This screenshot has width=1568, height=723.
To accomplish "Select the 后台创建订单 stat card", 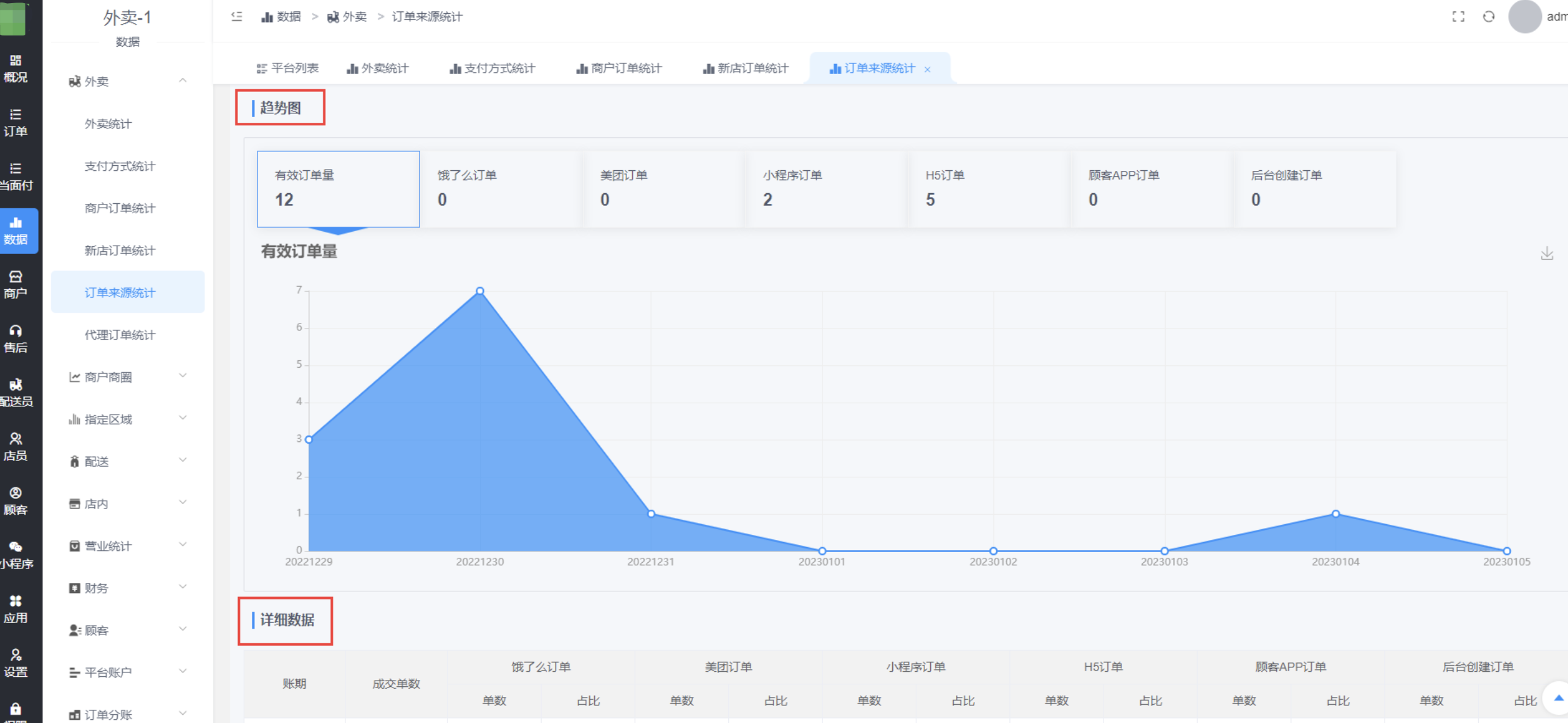I will pos(1315,189).
